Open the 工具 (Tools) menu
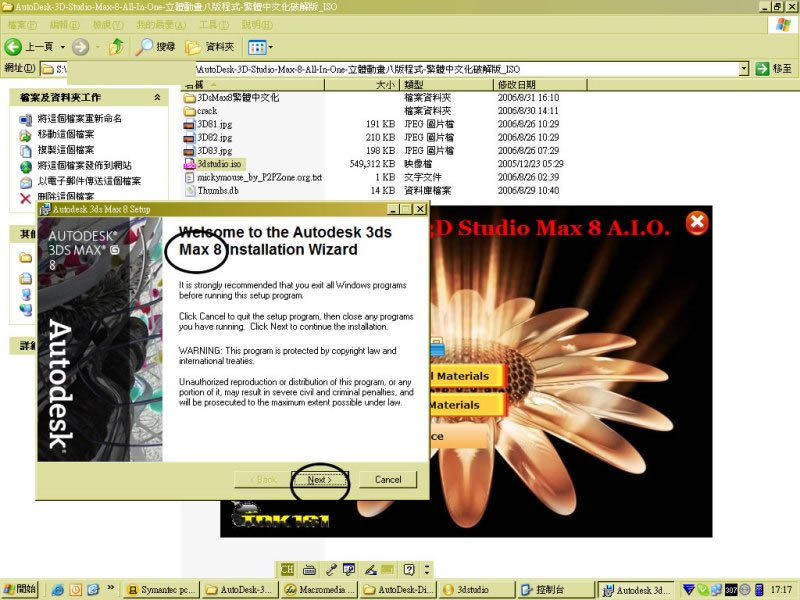The image size is (800, 600). pos(213,23)
